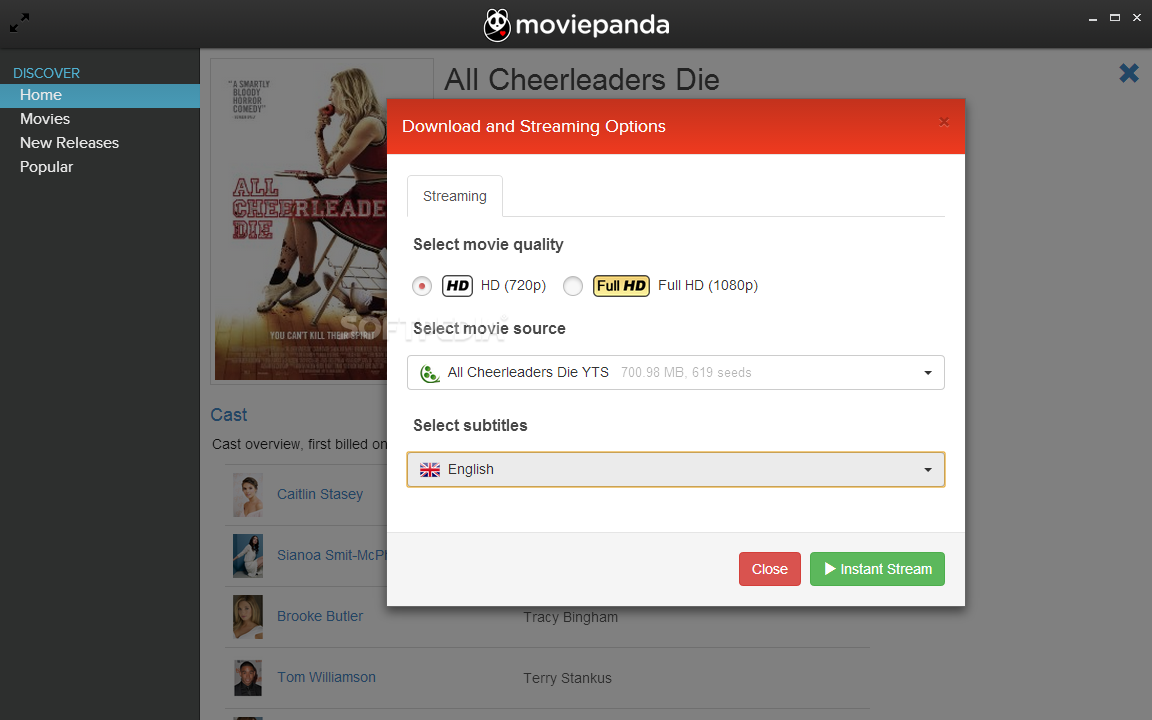Maximize the moviepanda window
Screen dimensions: 1152x720
pos(1115,18)
